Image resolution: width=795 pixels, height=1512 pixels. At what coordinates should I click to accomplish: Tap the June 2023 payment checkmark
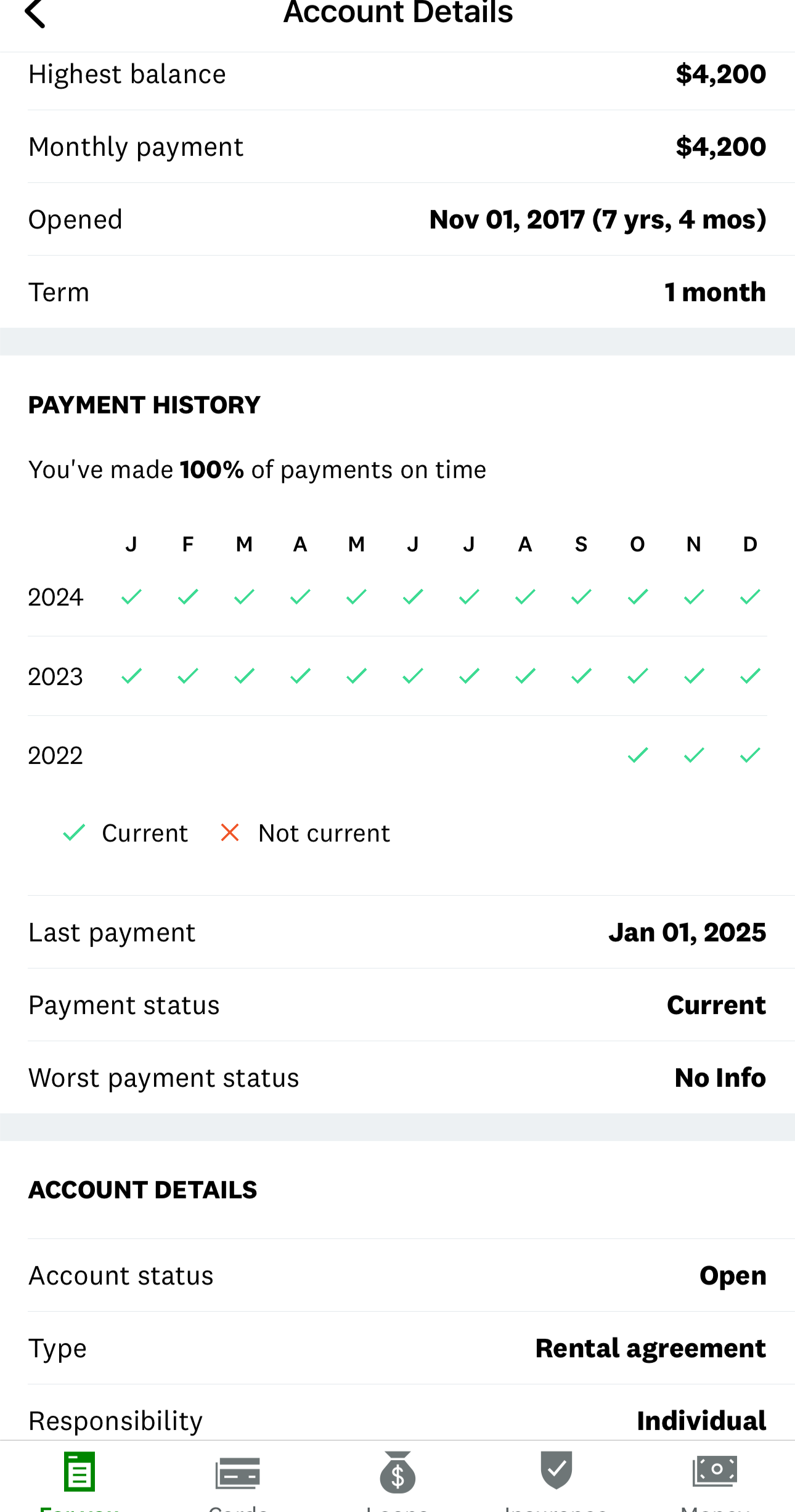coord(413,677)
